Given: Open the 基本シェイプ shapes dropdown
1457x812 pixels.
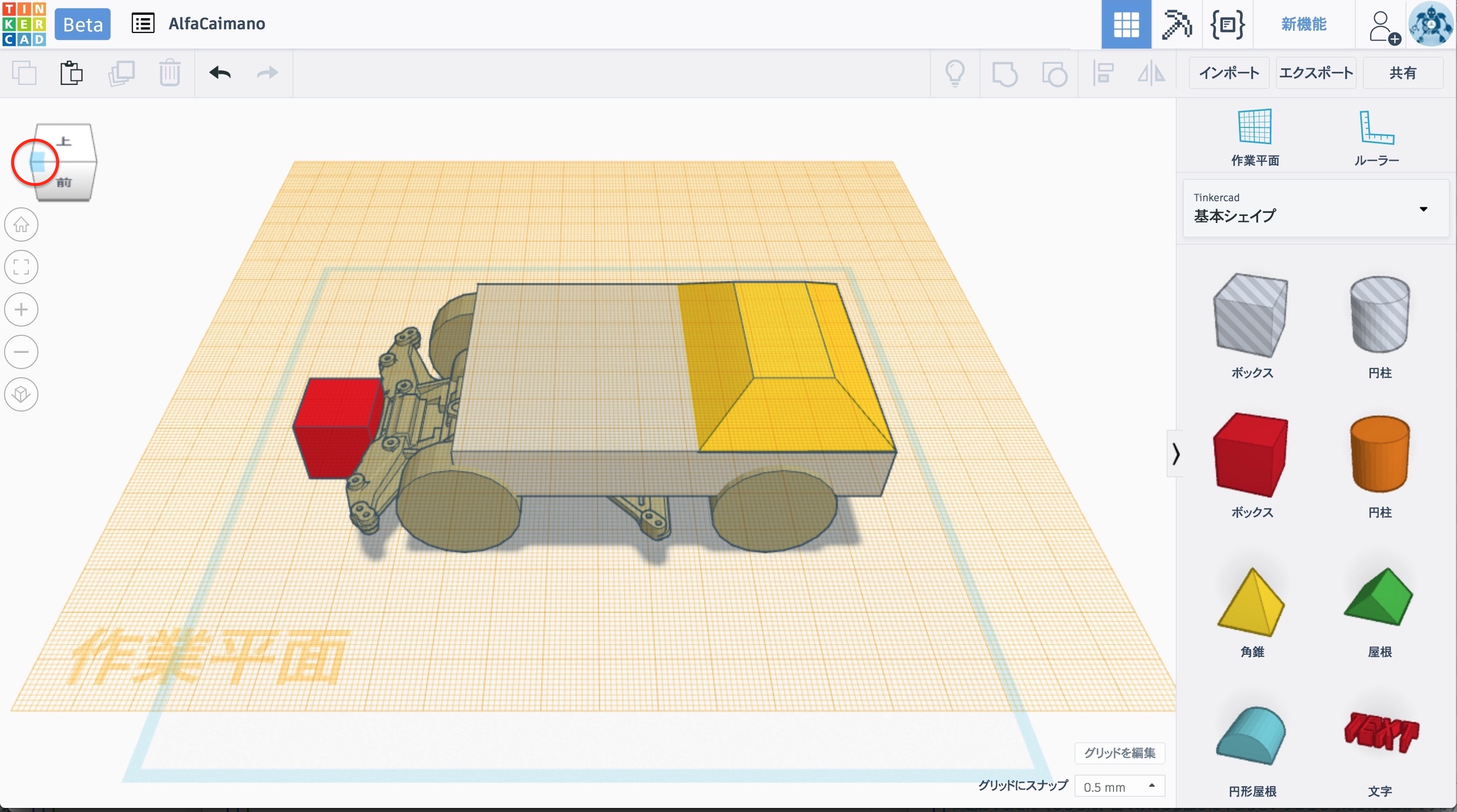Looking at the screenshot, I should (x=1315, y=209).
